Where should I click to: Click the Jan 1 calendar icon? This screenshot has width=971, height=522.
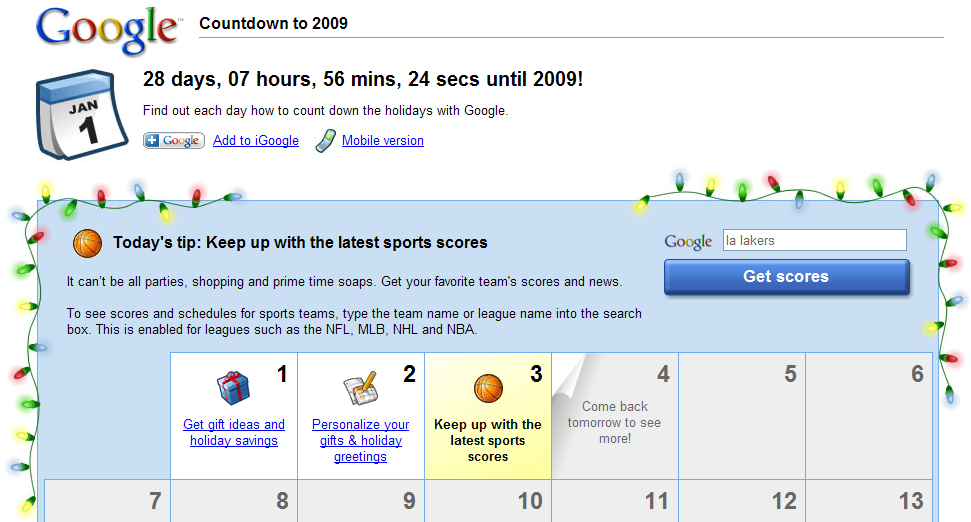[81, 115]
